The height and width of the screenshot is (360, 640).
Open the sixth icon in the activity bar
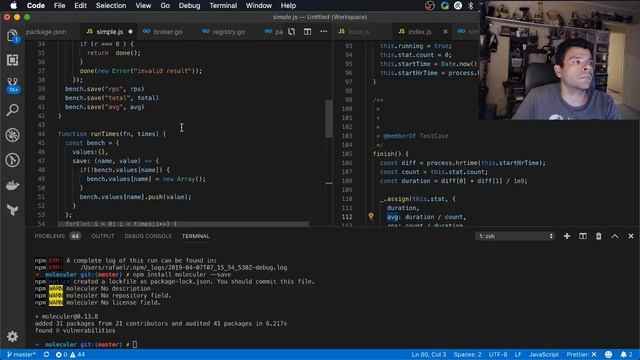[x=13, y=160]
